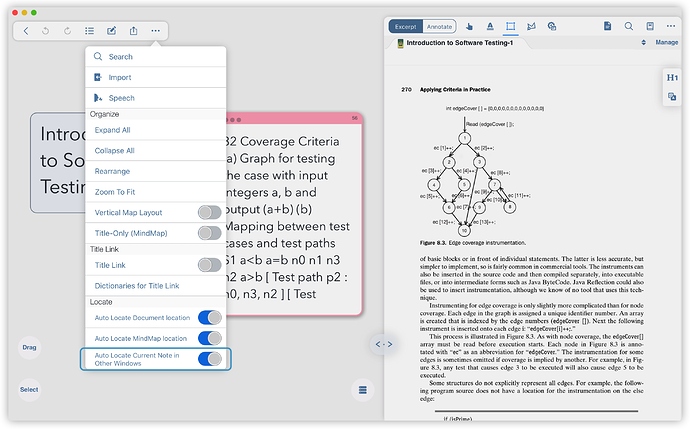Viewport: 690px width, 429px height.
Task: Open the outline list view icon
Action: [x=89, y=31]
